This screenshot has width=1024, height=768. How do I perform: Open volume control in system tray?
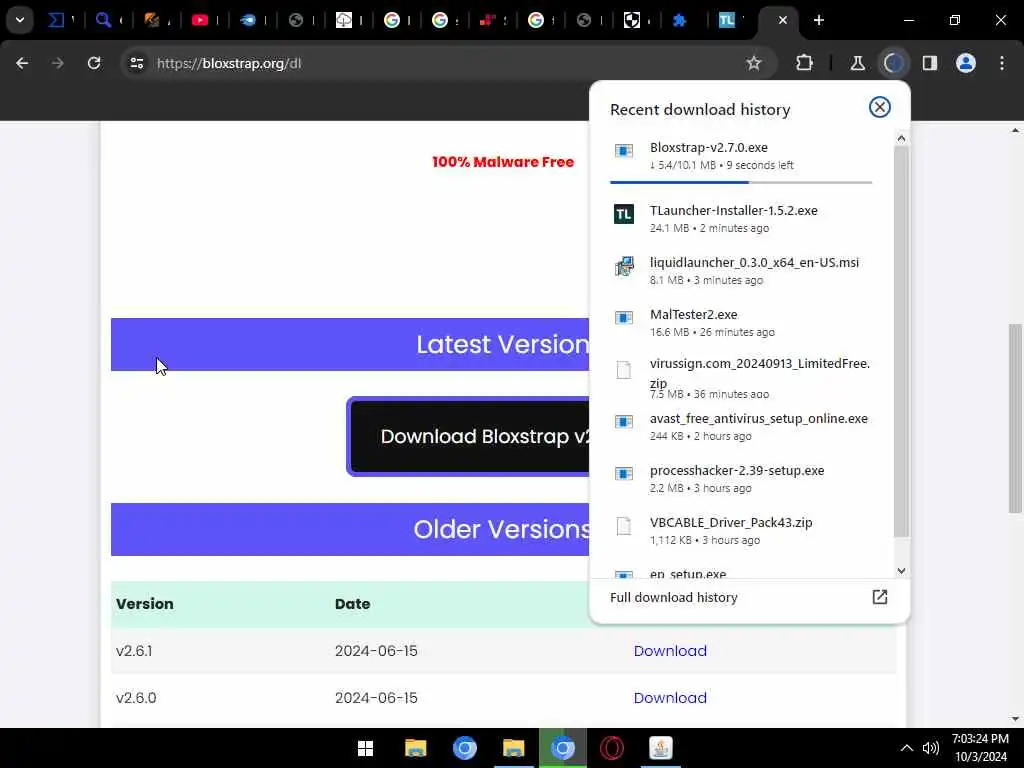tap(931, 748)
